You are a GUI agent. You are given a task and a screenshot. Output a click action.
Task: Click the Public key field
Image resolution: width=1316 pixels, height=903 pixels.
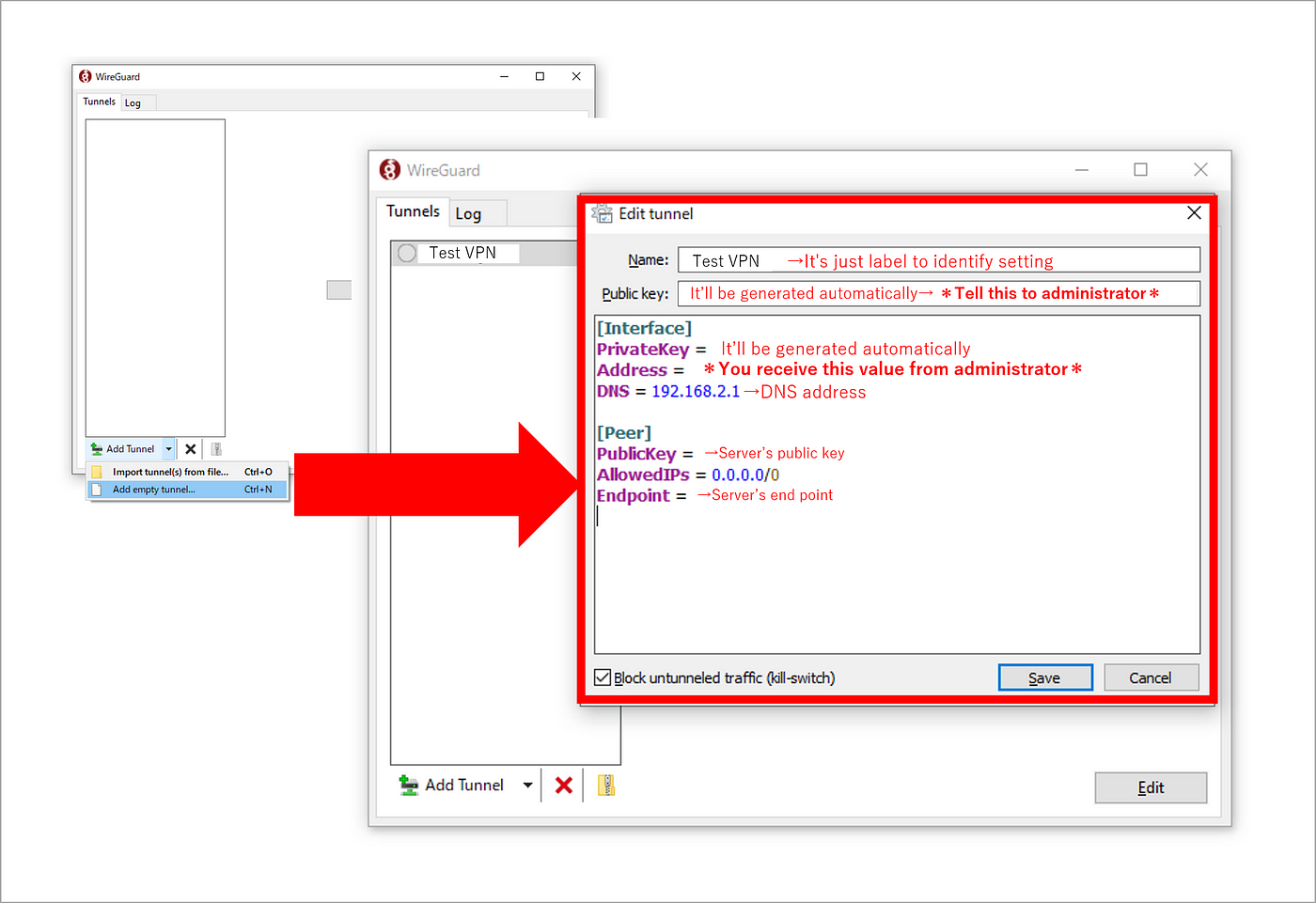pyautogui.click(x=939, y=293)
